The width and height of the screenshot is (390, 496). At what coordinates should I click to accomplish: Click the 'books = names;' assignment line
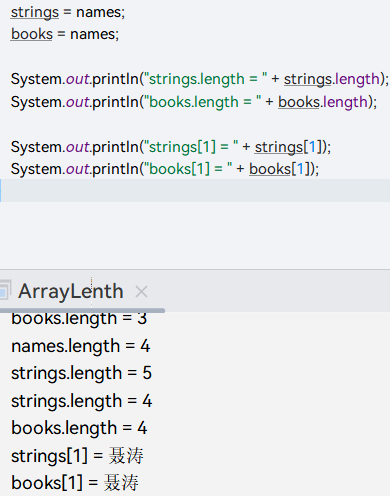[65, 34]
